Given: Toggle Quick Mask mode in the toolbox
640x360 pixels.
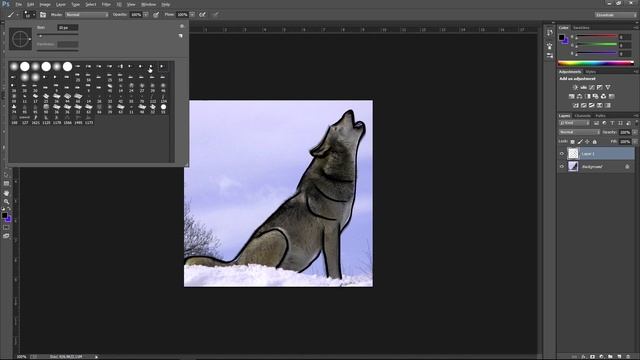Looking at the screenshot, I should click(x=6, y=227).
